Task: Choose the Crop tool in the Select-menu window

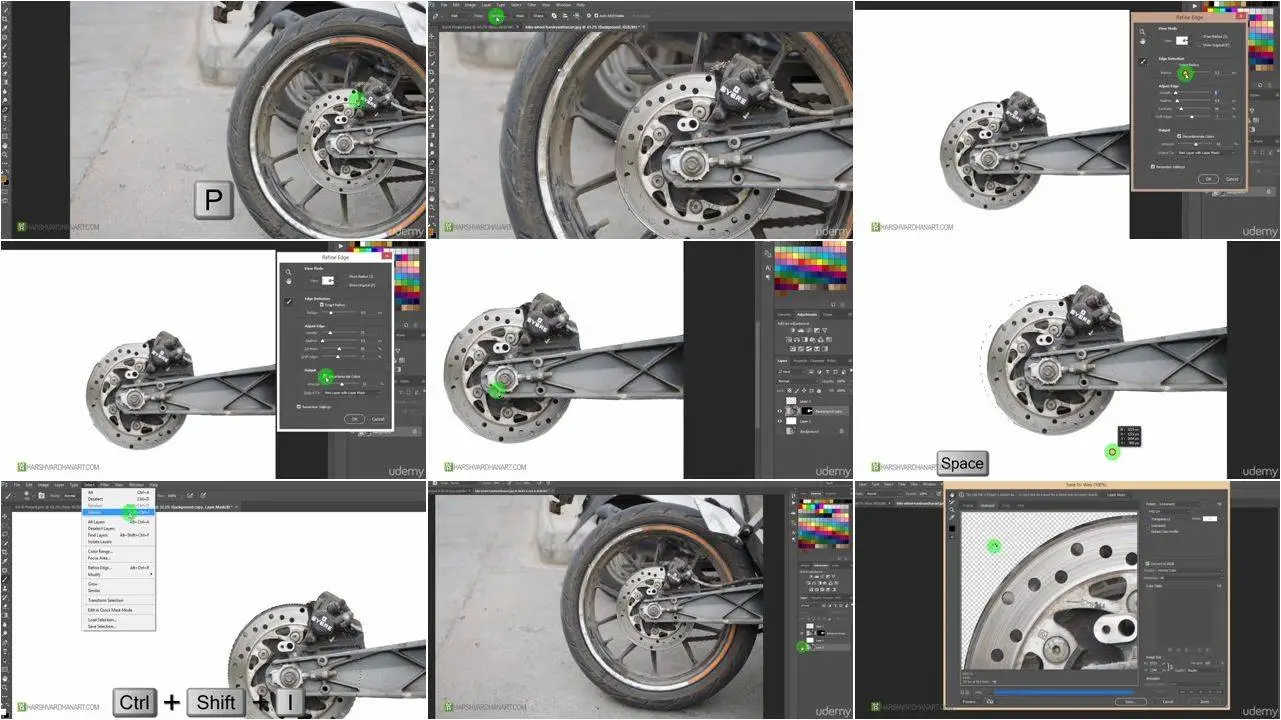Action: (x=5, y=552)
